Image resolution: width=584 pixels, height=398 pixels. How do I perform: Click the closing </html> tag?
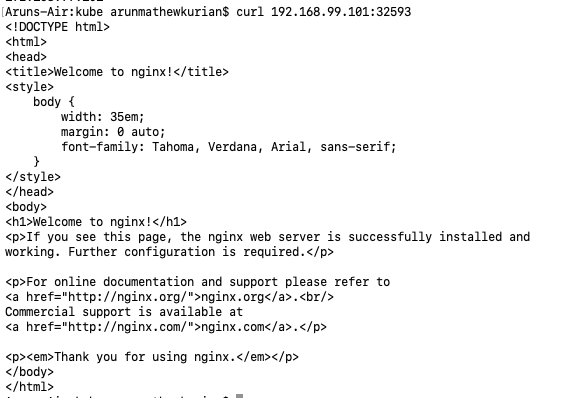[x=29, y=386]
